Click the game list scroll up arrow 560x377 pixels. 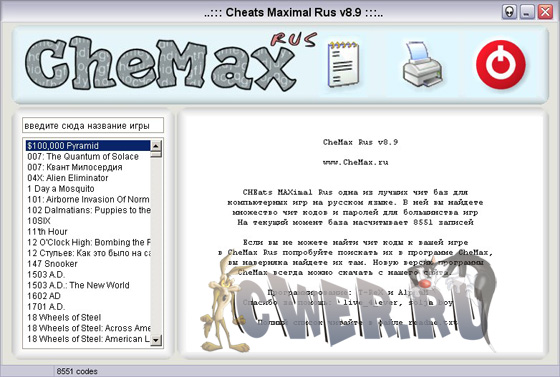click(x=156, y=146)
